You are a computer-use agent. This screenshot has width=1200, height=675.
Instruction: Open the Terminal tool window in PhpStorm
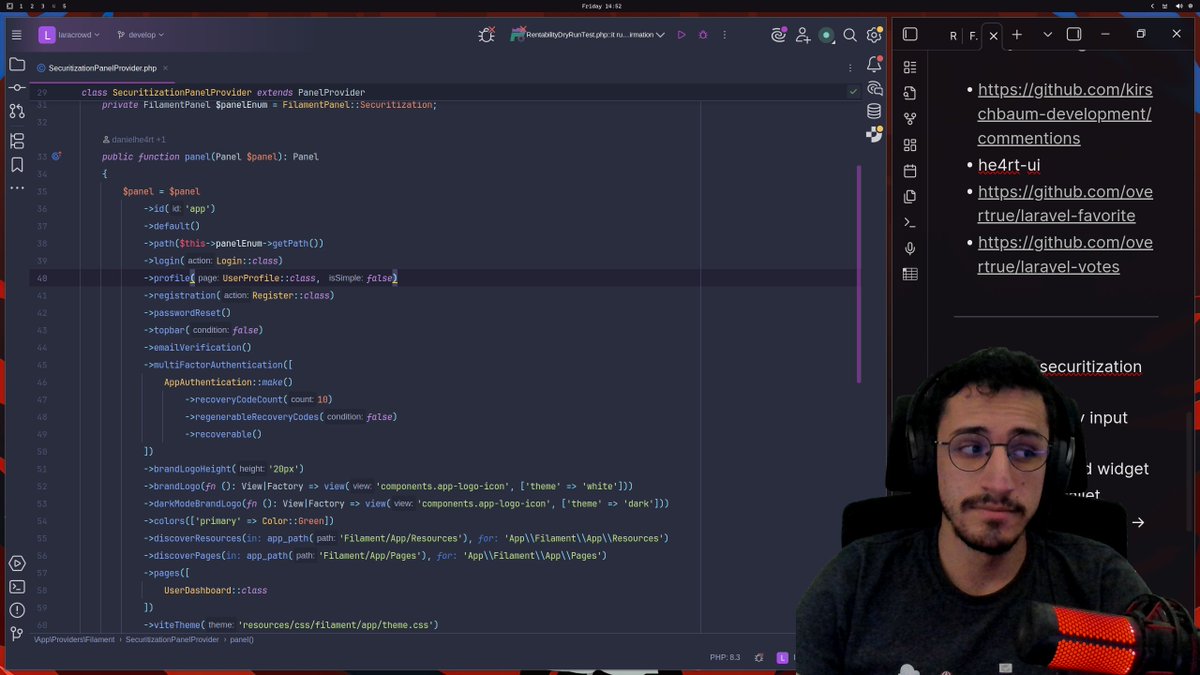pyautogui.click(x=17, y=587)
